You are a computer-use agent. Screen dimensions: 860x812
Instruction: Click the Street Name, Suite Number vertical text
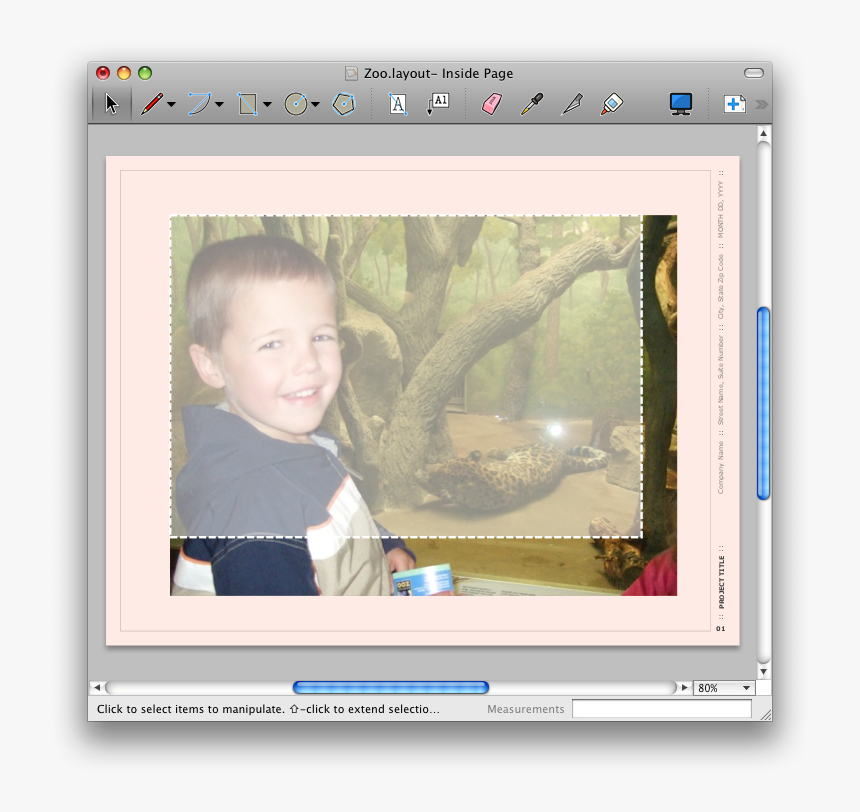coord(721,381)
